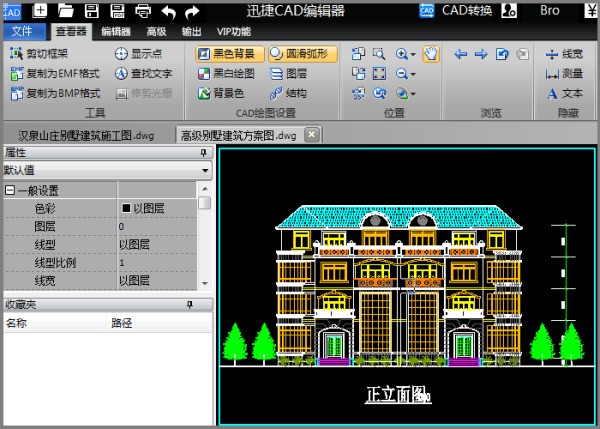This screenshot has height=429, width=600.
Task: Click the Save icon in title bar
Action: click(92, 11)
